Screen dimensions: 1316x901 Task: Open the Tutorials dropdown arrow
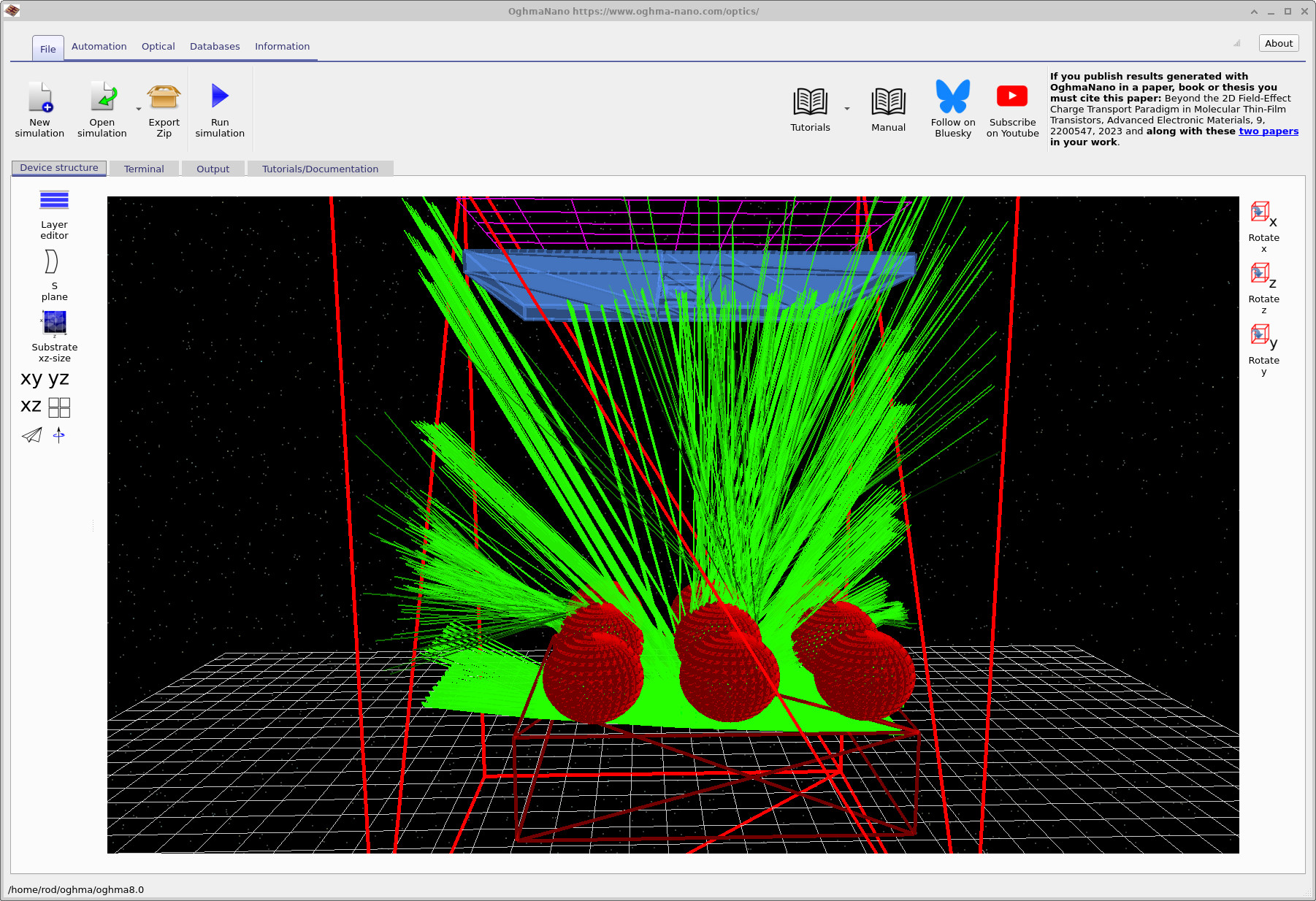(846, 107)
